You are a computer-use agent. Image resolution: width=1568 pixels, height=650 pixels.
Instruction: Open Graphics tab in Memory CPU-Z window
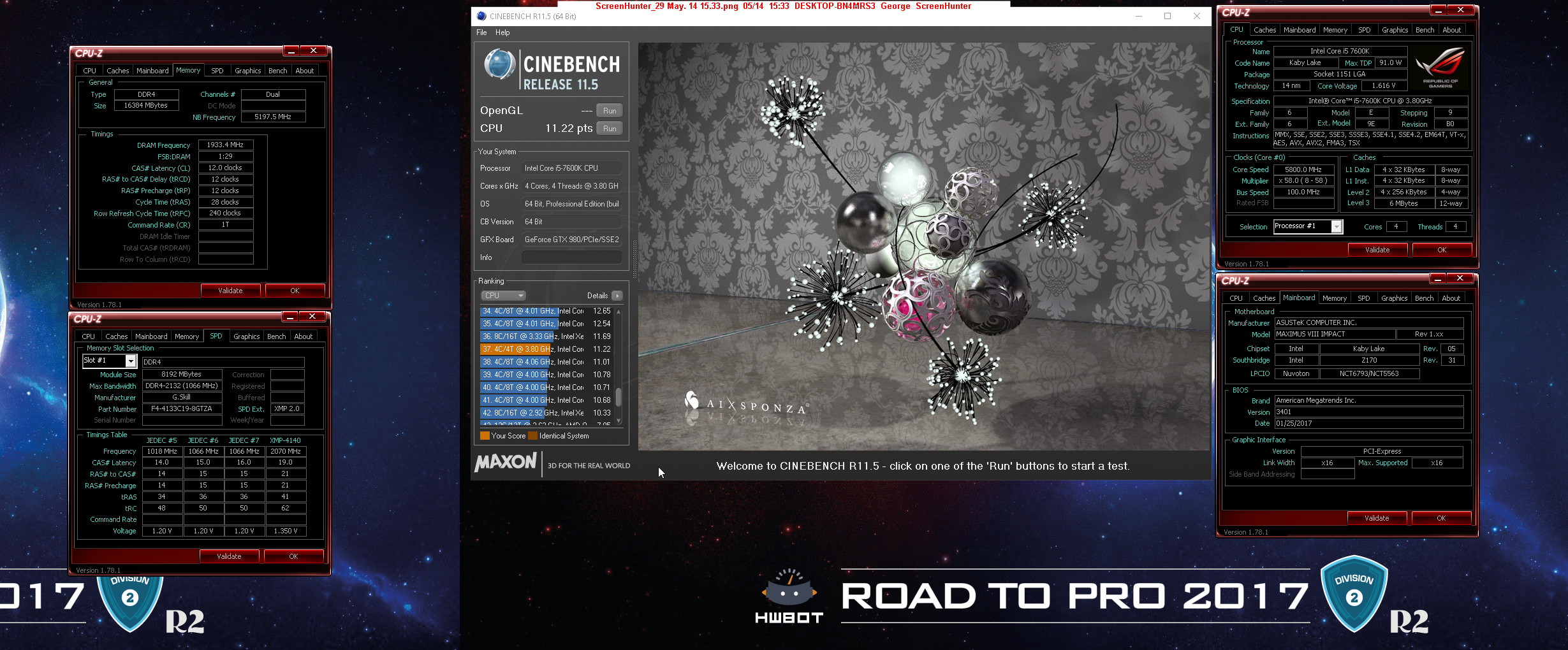point(247,71)
